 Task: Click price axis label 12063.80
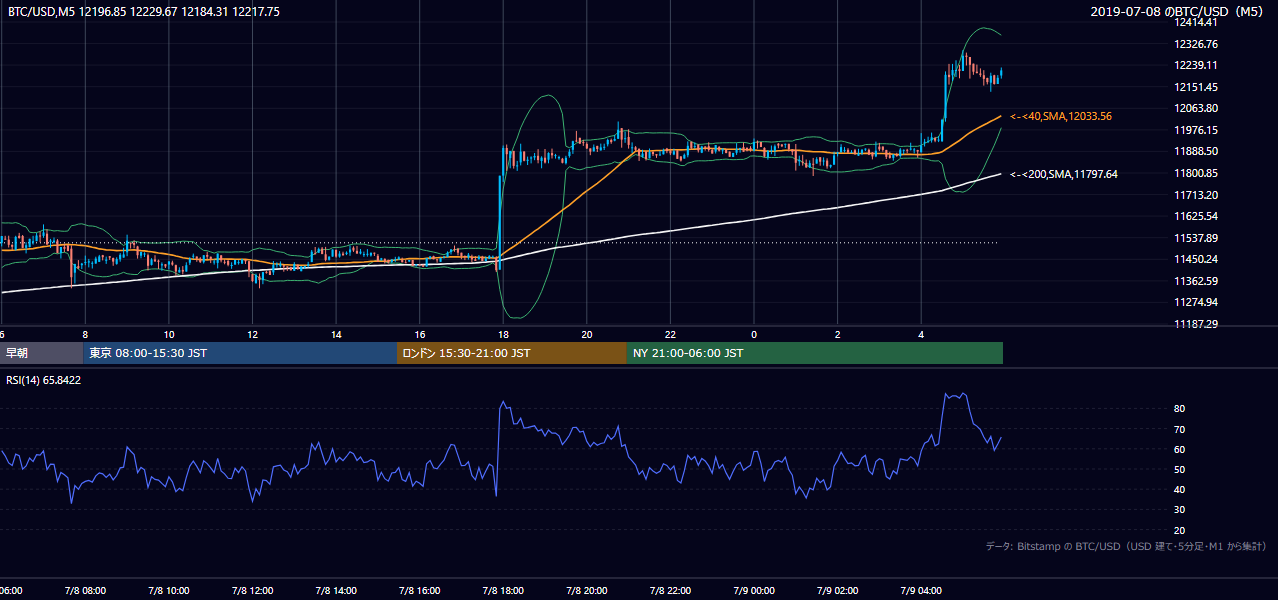[x=1195, y=108]
